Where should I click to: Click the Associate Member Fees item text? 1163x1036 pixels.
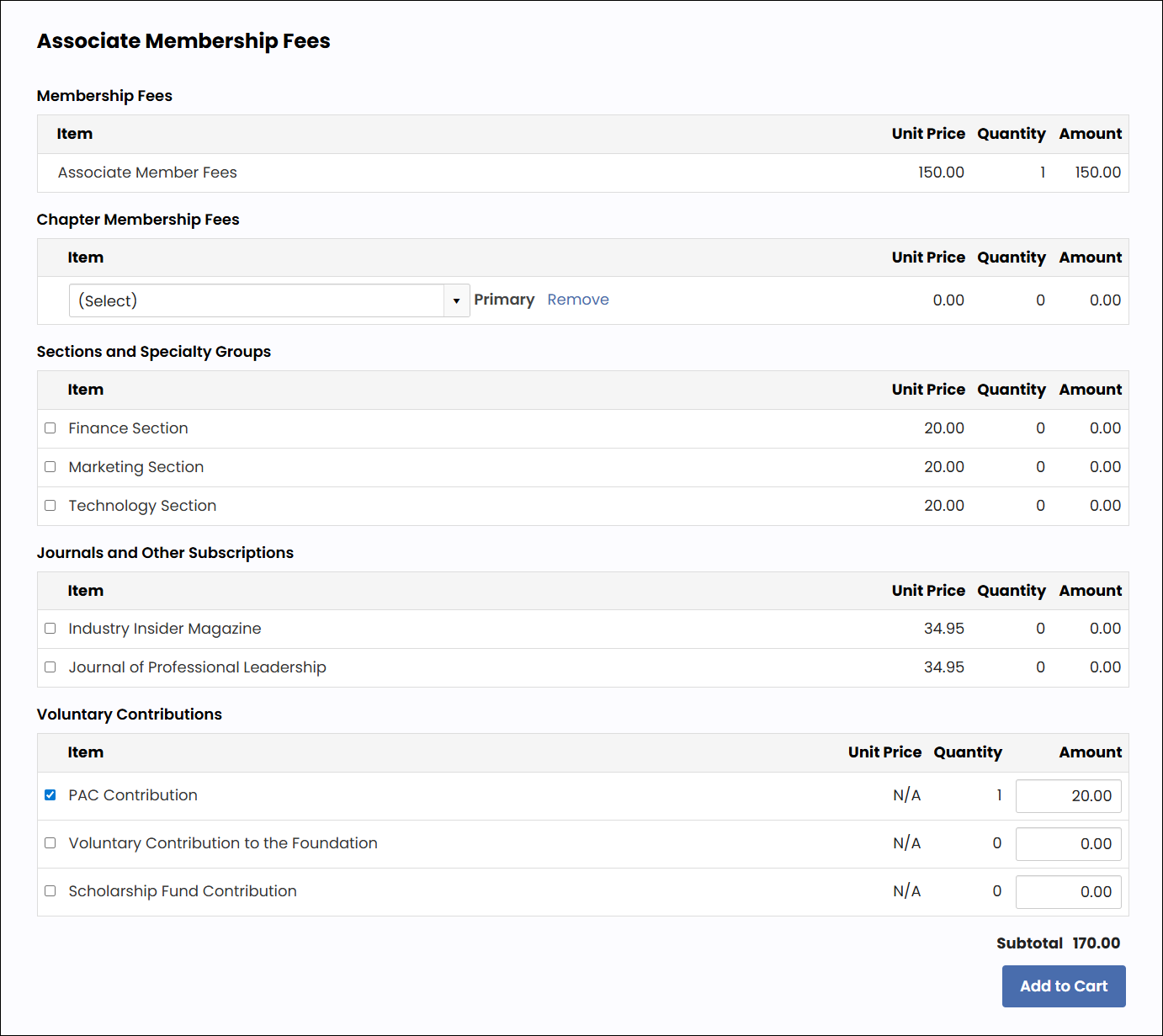(x=147, y=173)
